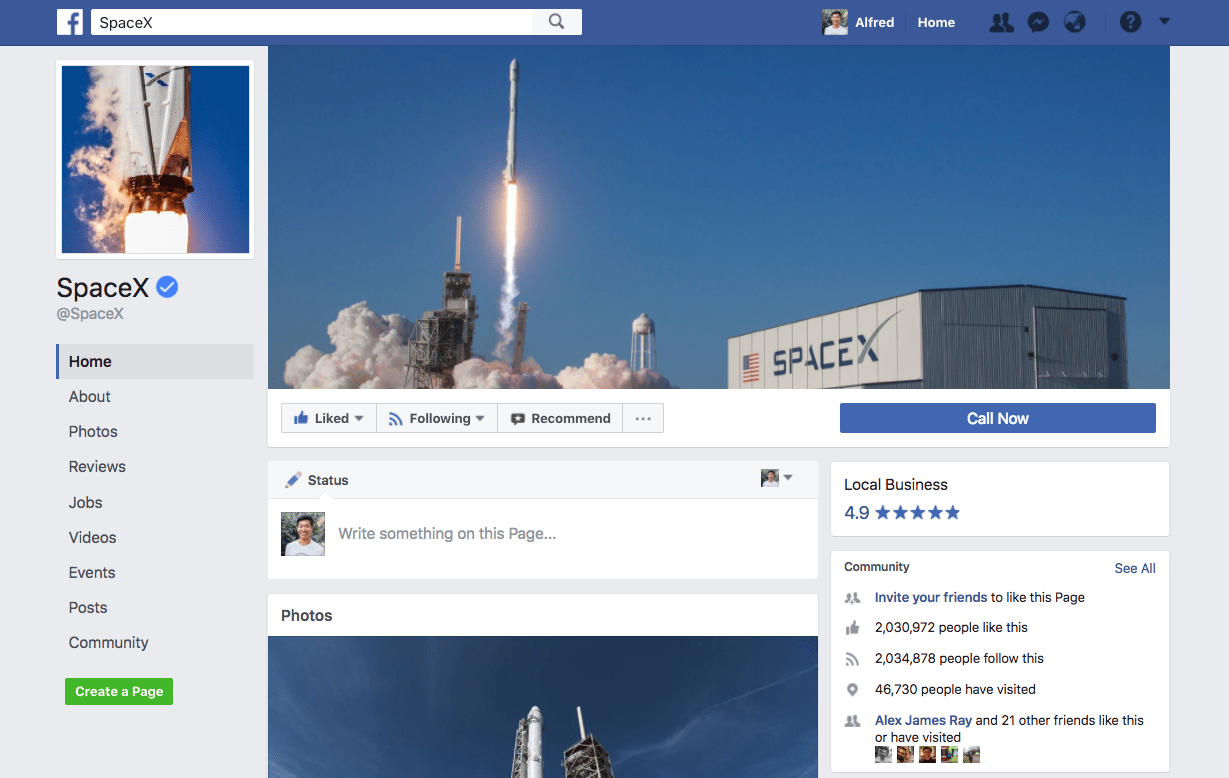1229x778 pixels.
Task: Open the post-as identity dropdown in Status
Action: pyautogui.click(x=776, y=479)
